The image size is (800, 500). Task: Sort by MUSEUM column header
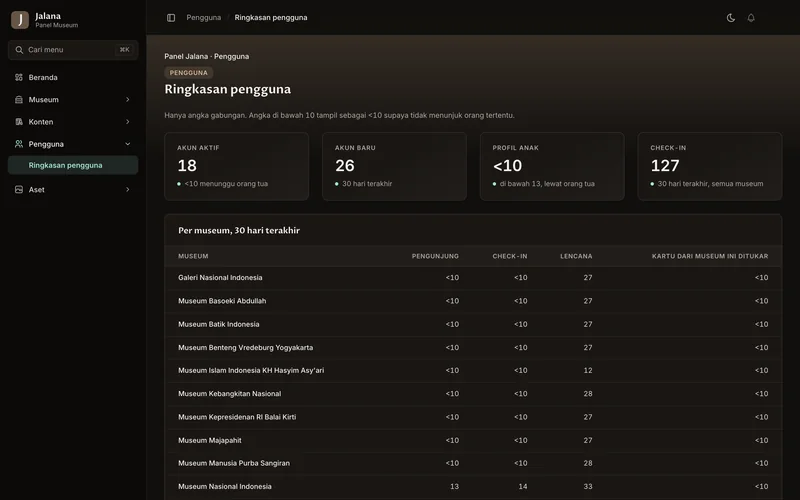pyautogui.click(x=193, y=256)
